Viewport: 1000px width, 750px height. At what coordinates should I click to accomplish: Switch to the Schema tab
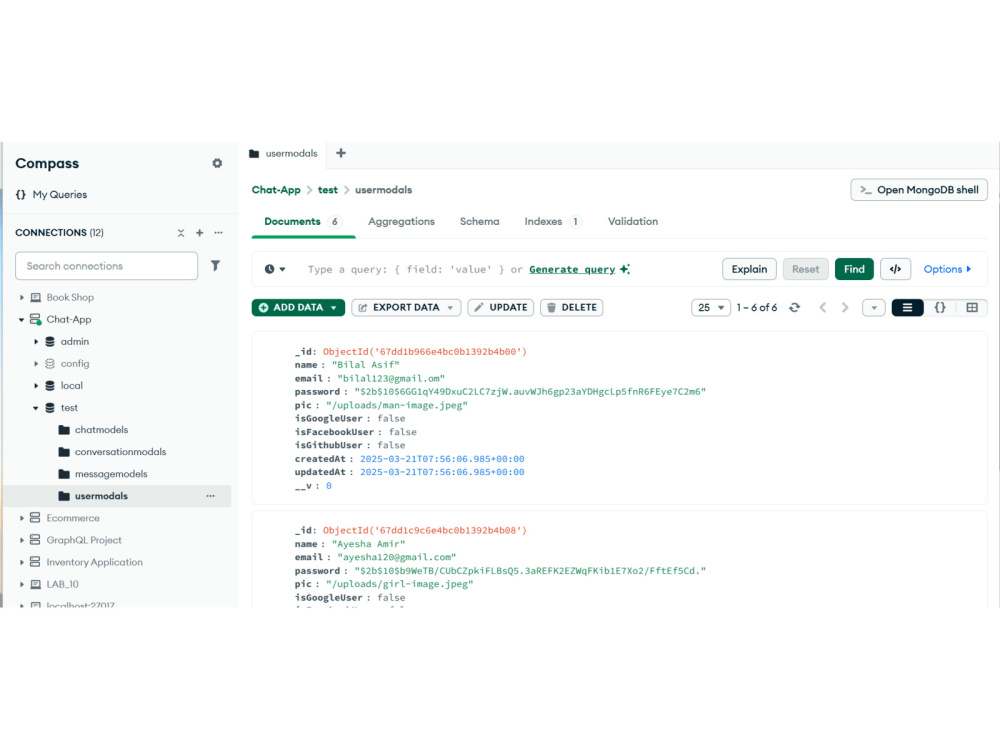(x=480, y=221)
